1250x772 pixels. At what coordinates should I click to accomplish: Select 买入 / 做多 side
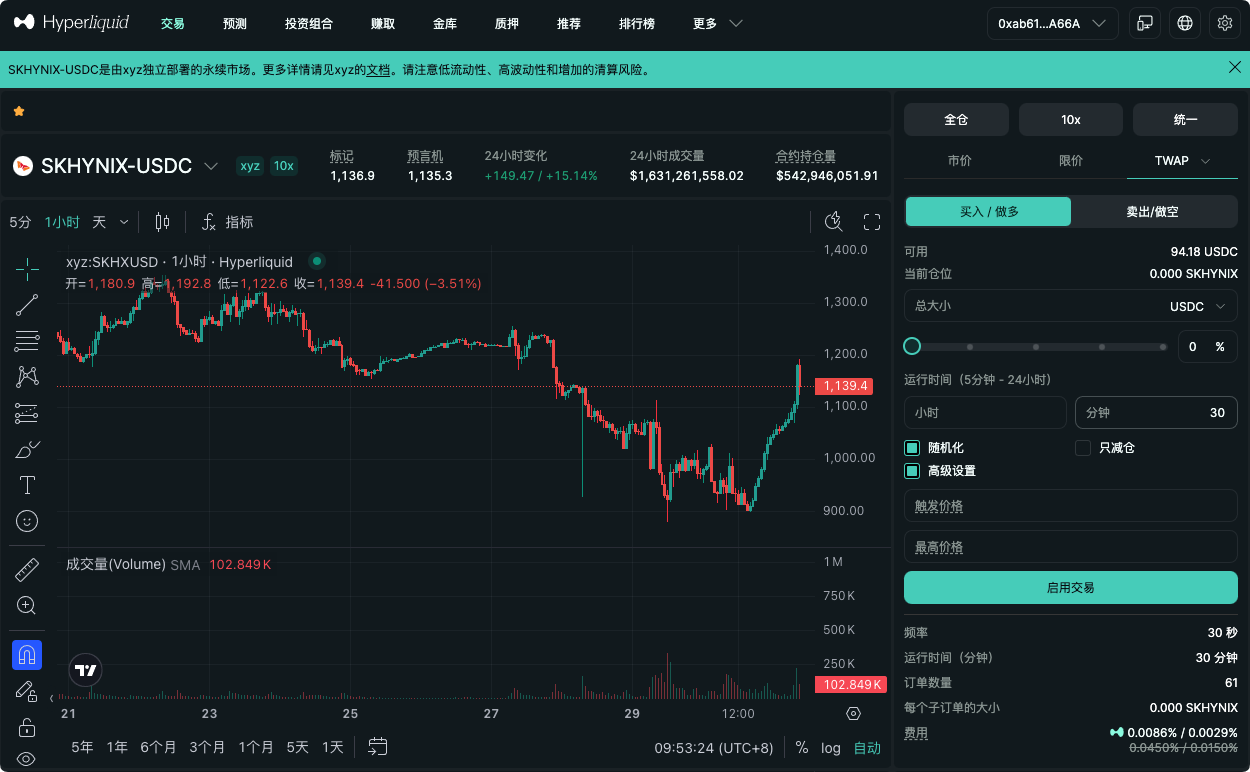point(989,211)
